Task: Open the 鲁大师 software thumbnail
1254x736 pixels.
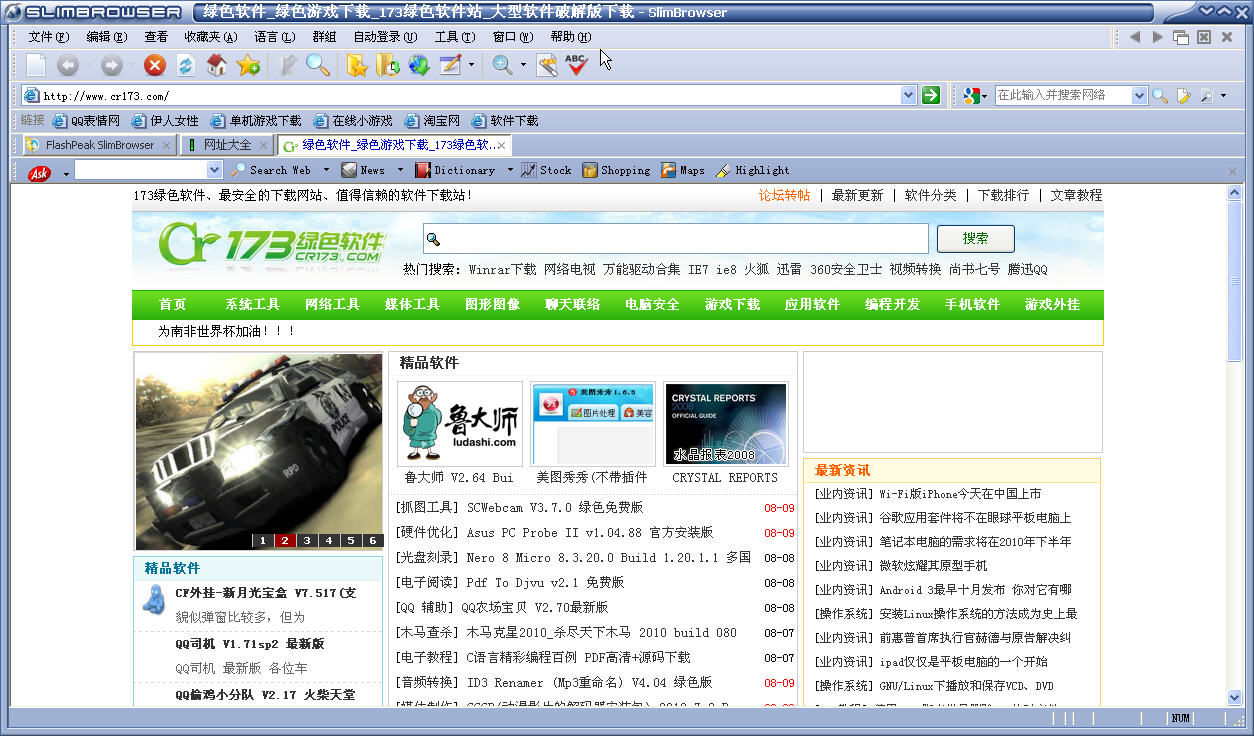Action: [460, 424]
